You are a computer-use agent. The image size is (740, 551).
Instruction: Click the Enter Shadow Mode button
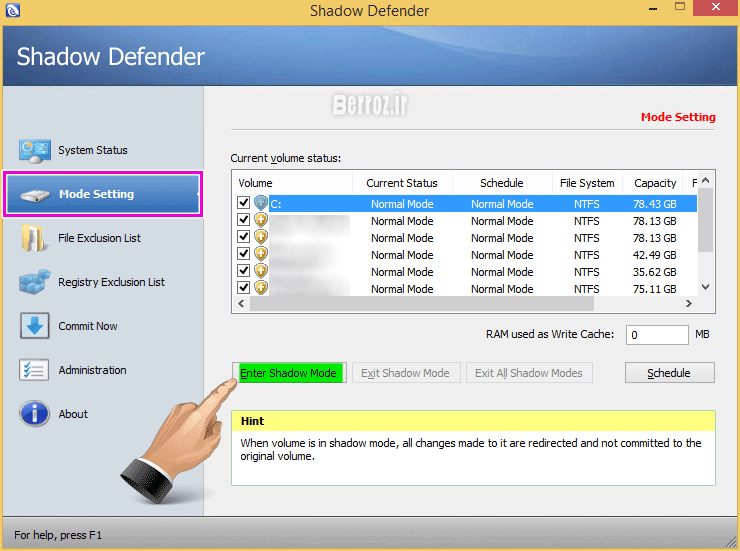click(x=289, y=373)
